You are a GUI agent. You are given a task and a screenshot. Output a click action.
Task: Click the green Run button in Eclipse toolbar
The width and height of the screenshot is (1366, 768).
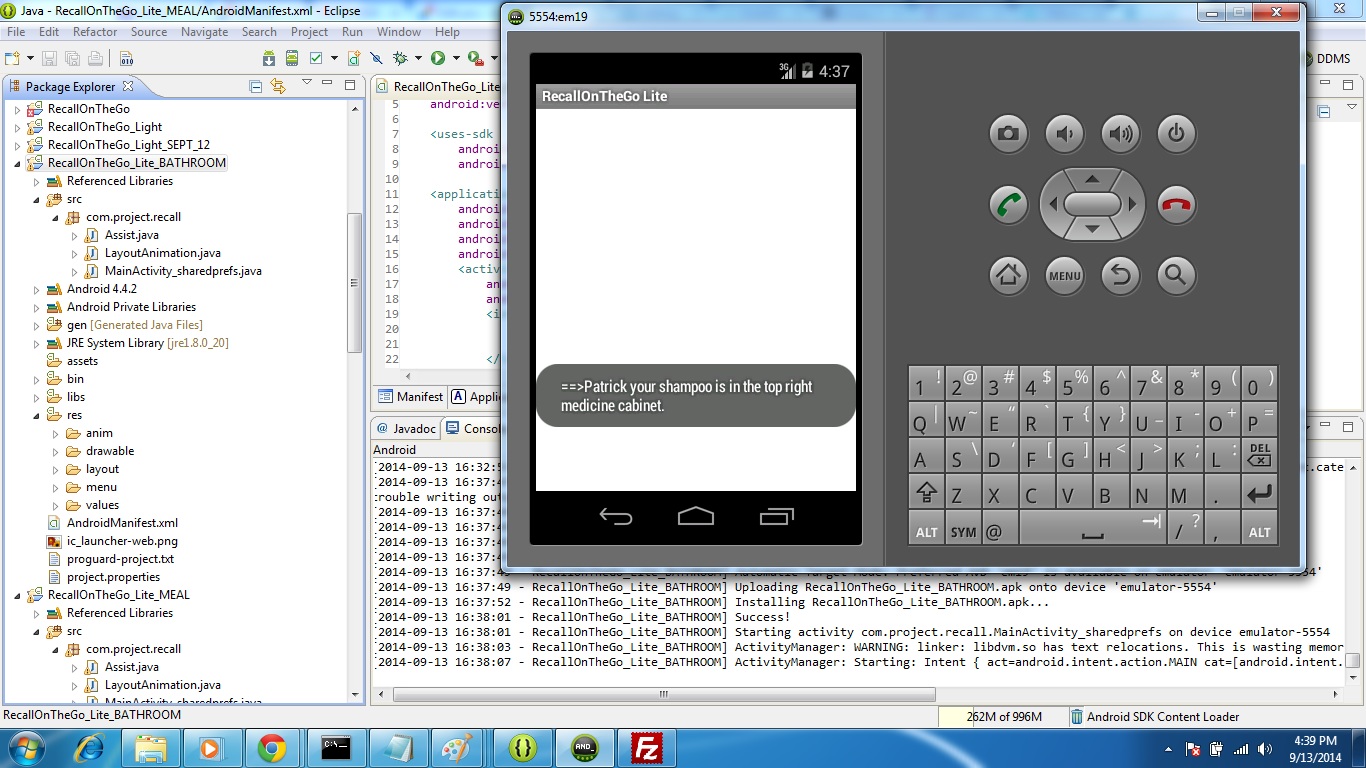point(438,59)
